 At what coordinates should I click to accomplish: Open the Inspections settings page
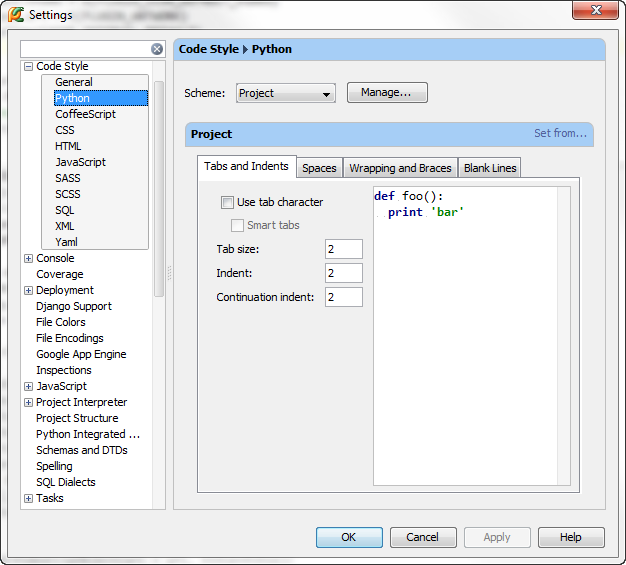click(x=64, y=370)
